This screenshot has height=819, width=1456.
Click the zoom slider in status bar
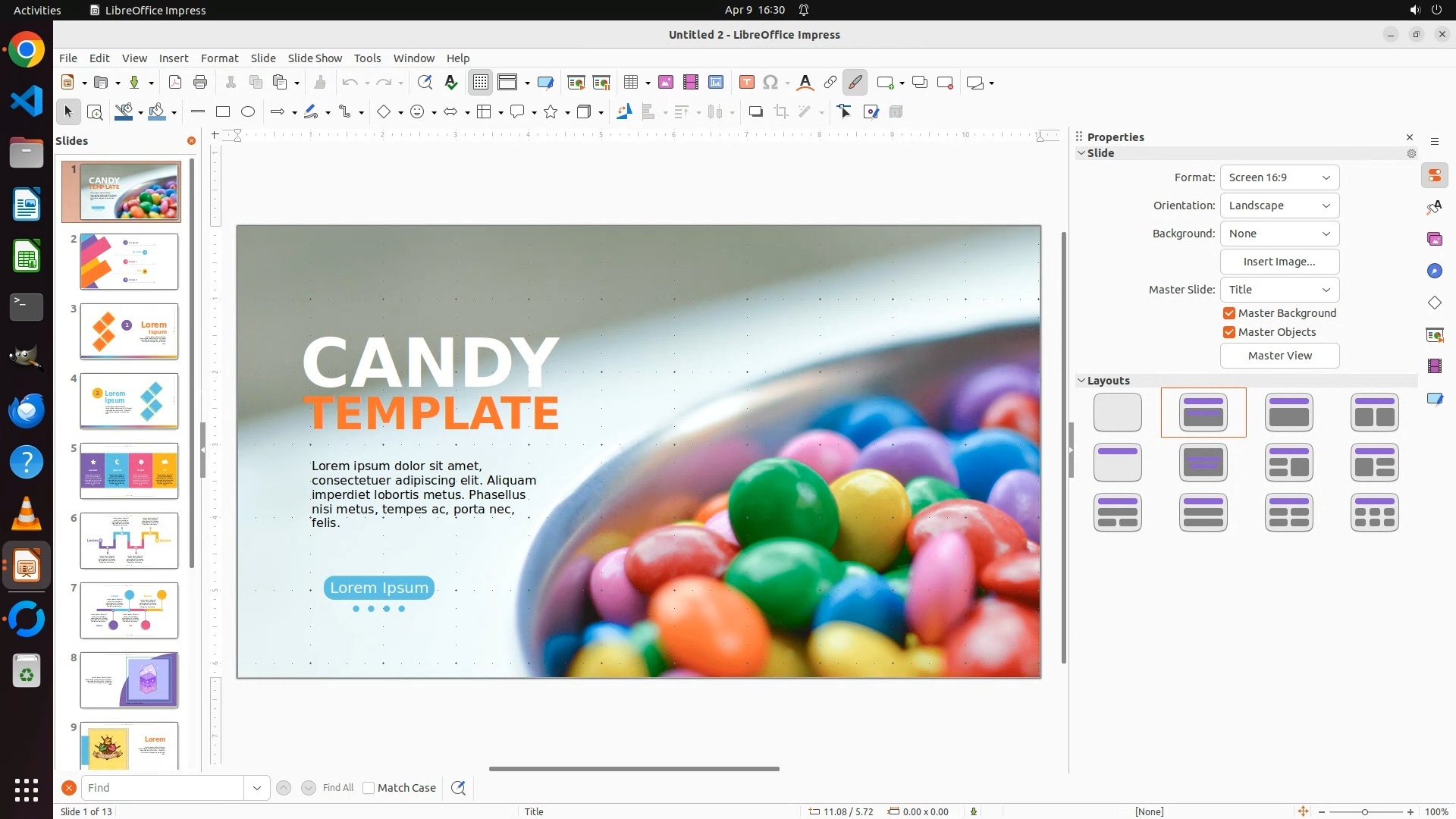[x=1365, y=812]
